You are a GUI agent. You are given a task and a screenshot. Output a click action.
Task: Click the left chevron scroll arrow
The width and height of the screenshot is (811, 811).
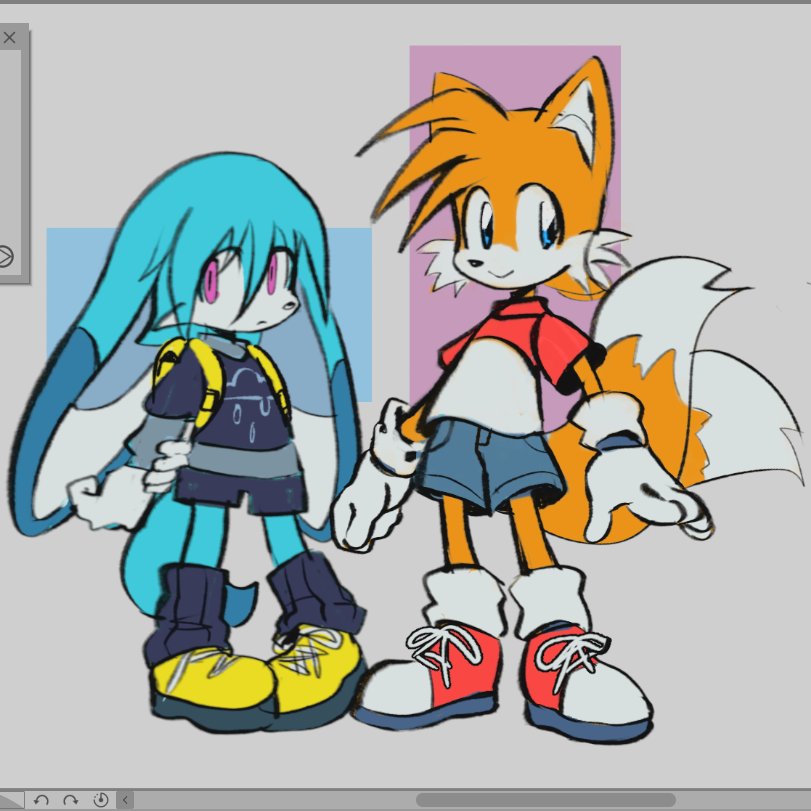click(x=125, y=800)
